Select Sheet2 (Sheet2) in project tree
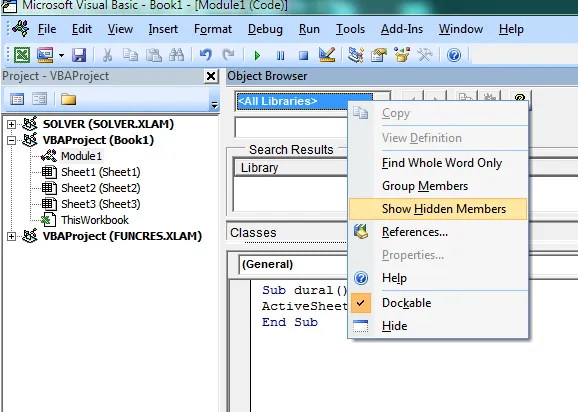The width and height of the screenshot is (578, 412). (x=101, y=188)
